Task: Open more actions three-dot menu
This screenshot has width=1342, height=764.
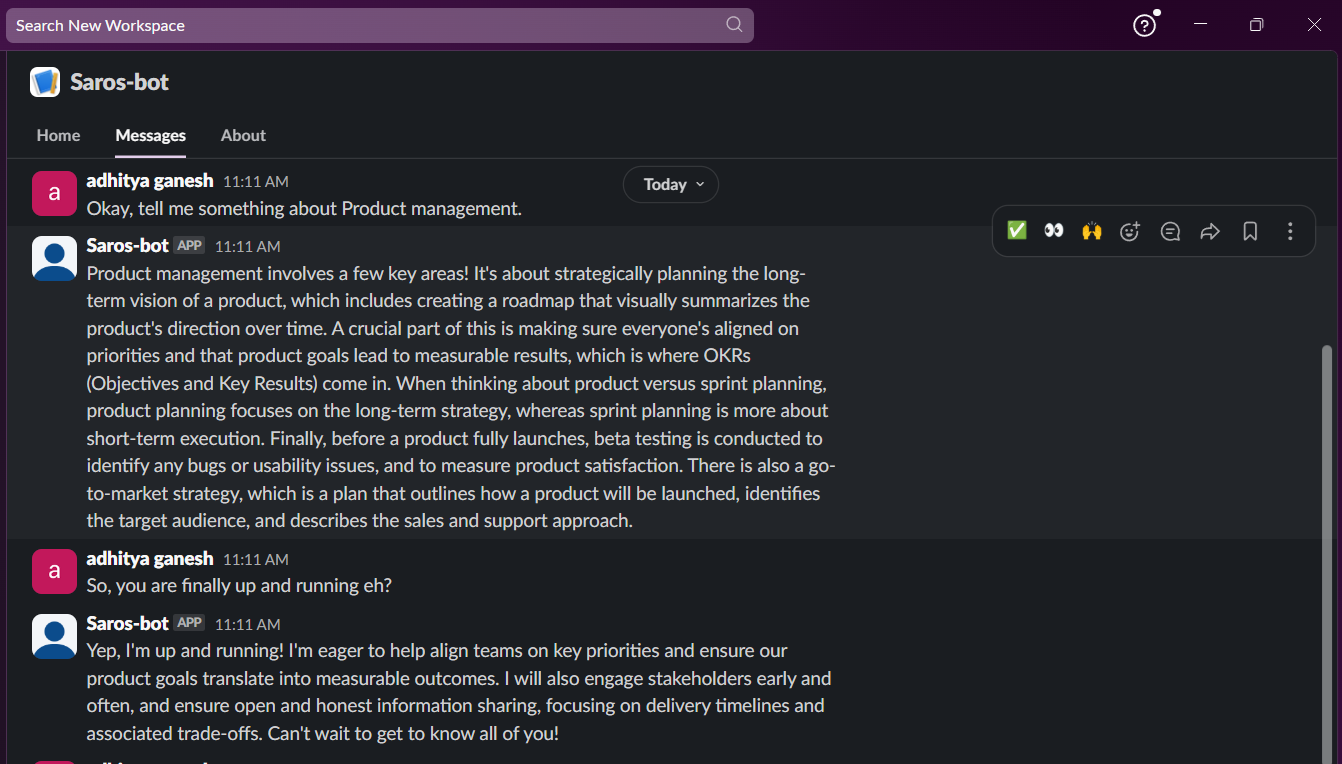Action: click(1290, 231)
